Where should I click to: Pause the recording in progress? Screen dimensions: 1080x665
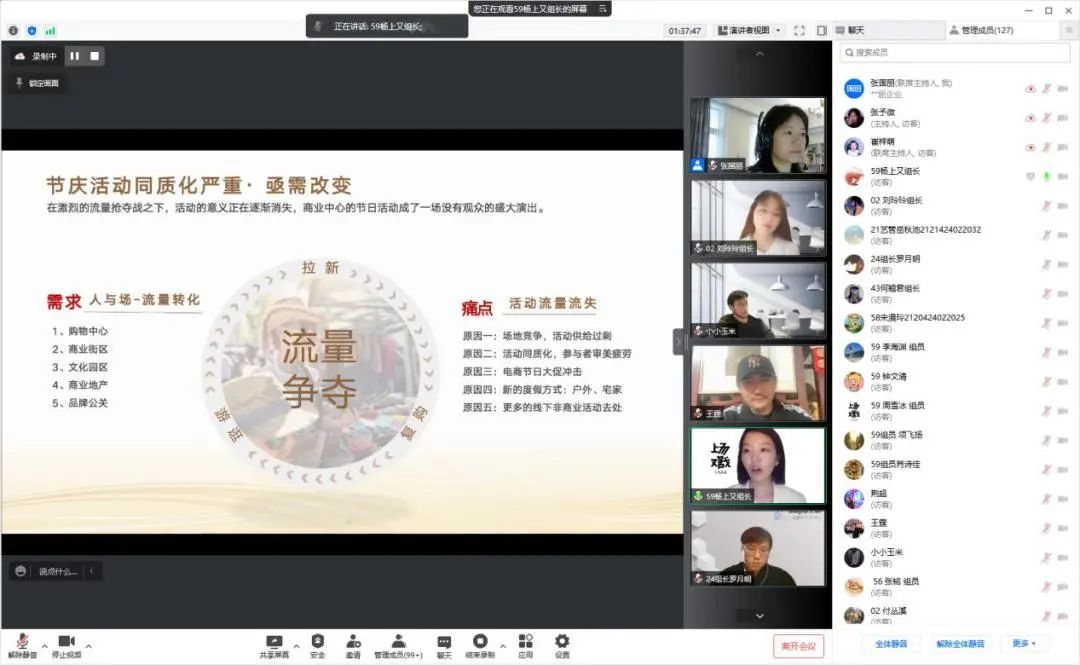coord(76,56)
